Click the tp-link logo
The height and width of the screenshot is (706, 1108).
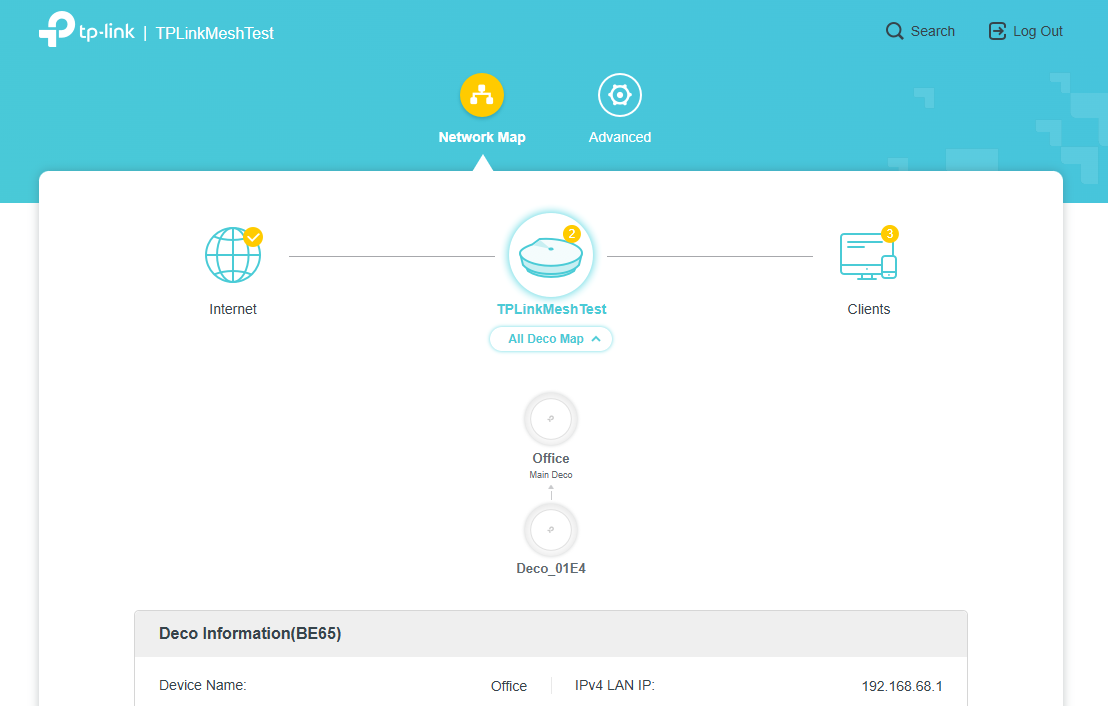click(x=86, y=30)
